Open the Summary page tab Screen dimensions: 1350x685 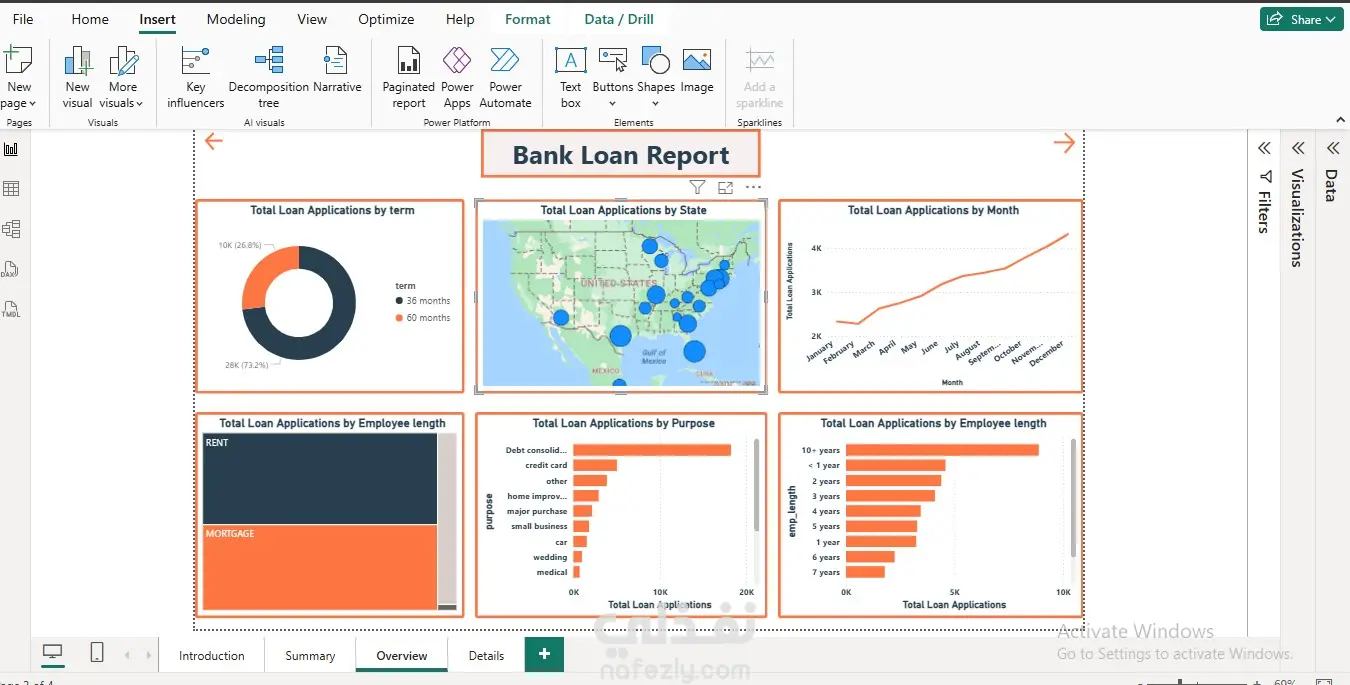point(310,656)
